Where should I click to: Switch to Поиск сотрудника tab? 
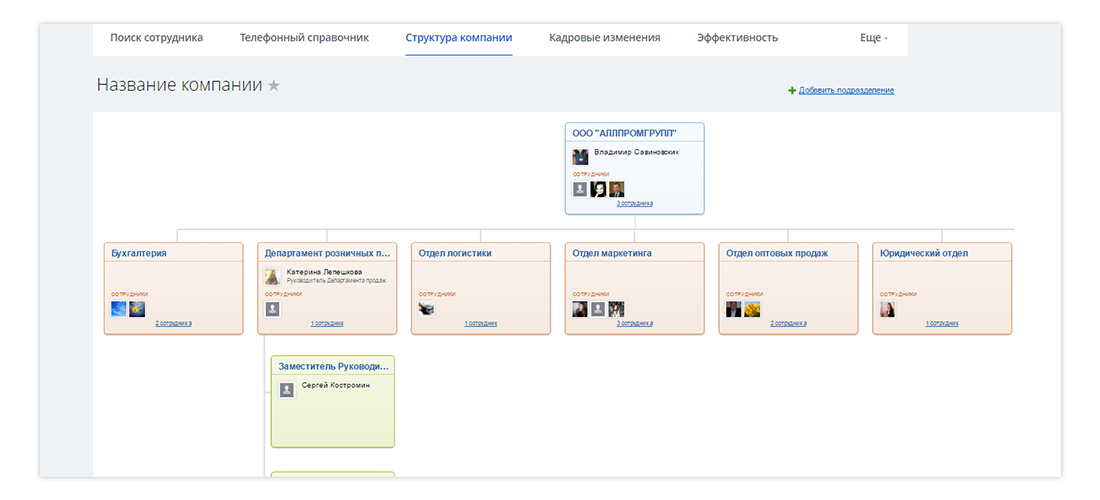click(156, 38)
